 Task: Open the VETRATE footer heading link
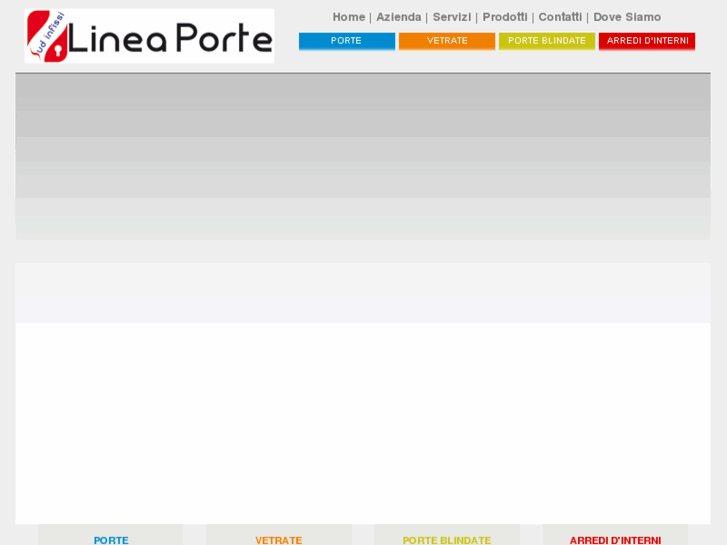[x=279, y=540]
